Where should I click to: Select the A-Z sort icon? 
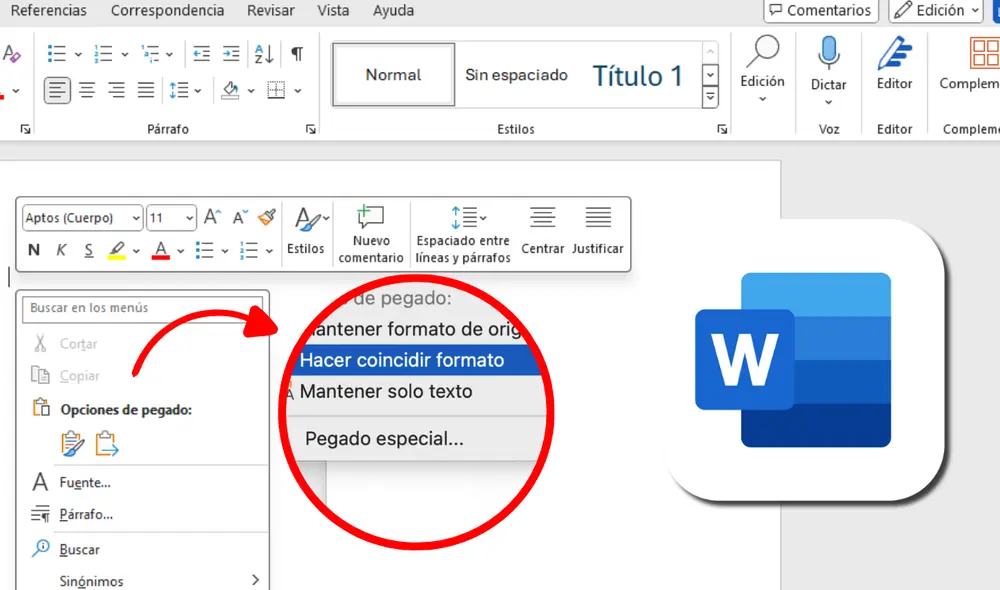tap(263, 53)
